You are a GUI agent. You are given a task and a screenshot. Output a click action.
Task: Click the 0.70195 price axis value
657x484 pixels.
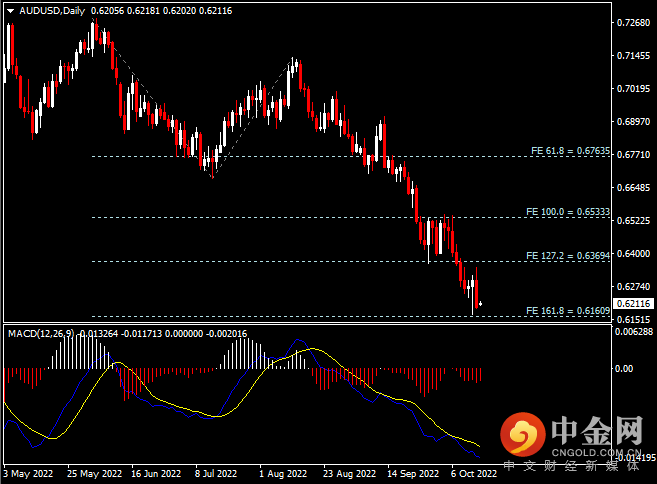(x=634, y=89)
